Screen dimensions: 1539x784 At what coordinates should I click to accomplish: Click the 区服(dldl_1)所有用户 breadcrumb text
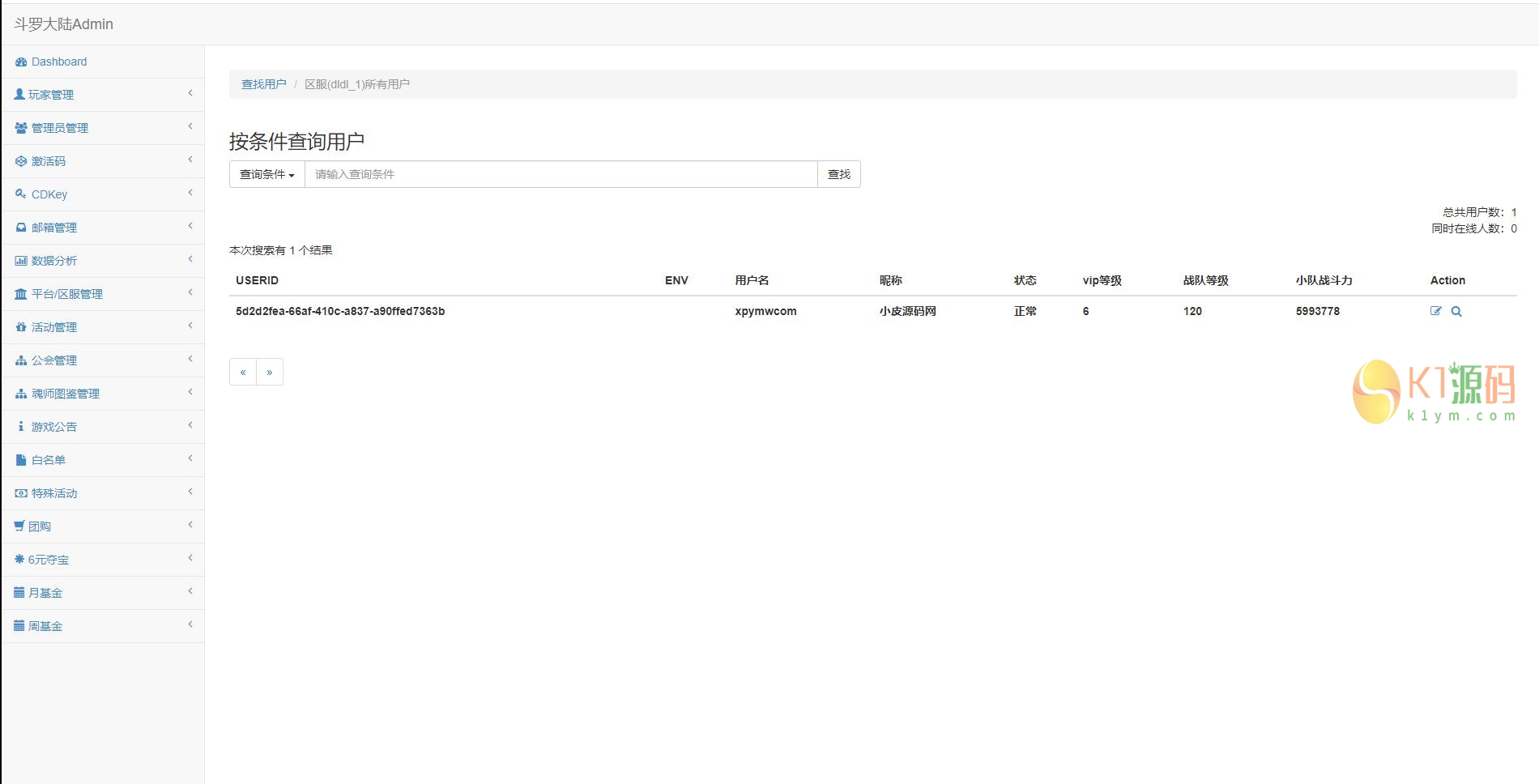click(x=357, y=84)
